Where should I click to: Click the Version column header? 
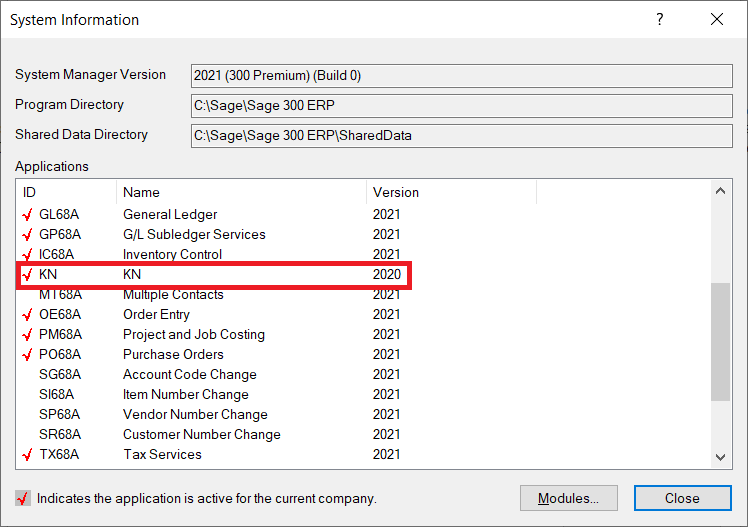[451, 192]
